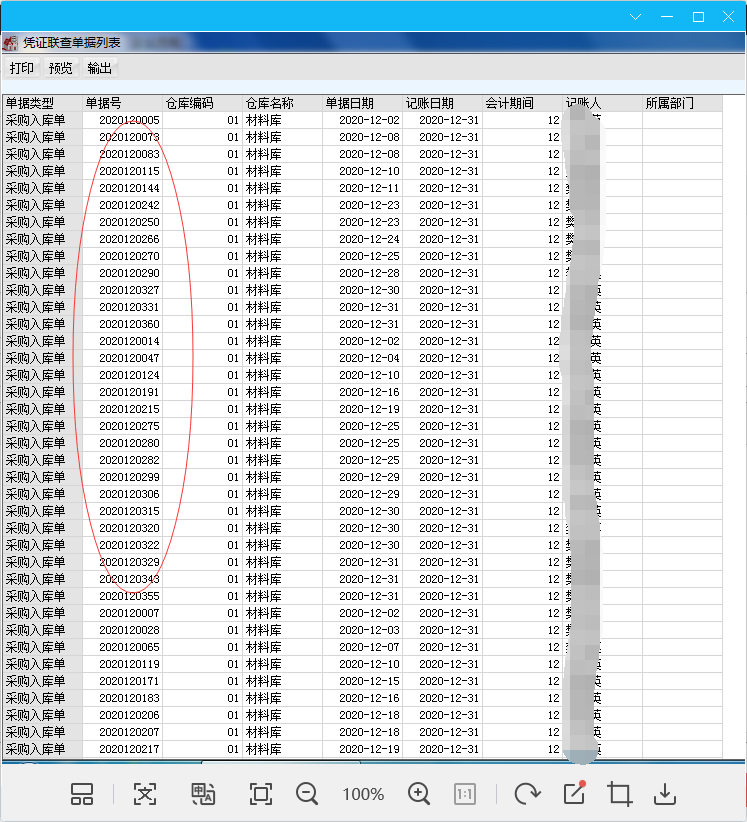
Task: Select document number 2020120280
Action: pos(129,443)
